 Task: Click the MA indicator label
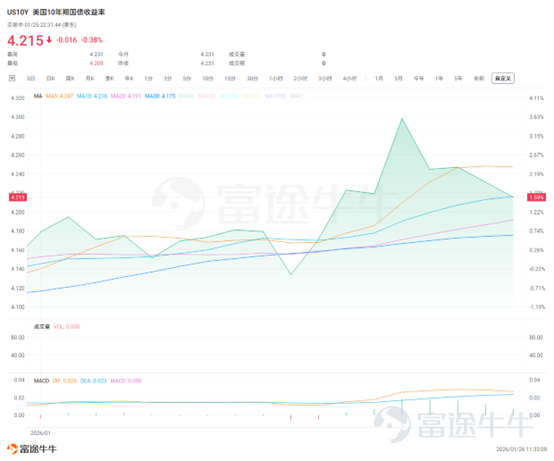pyautogui.click(x=38, y=96)
